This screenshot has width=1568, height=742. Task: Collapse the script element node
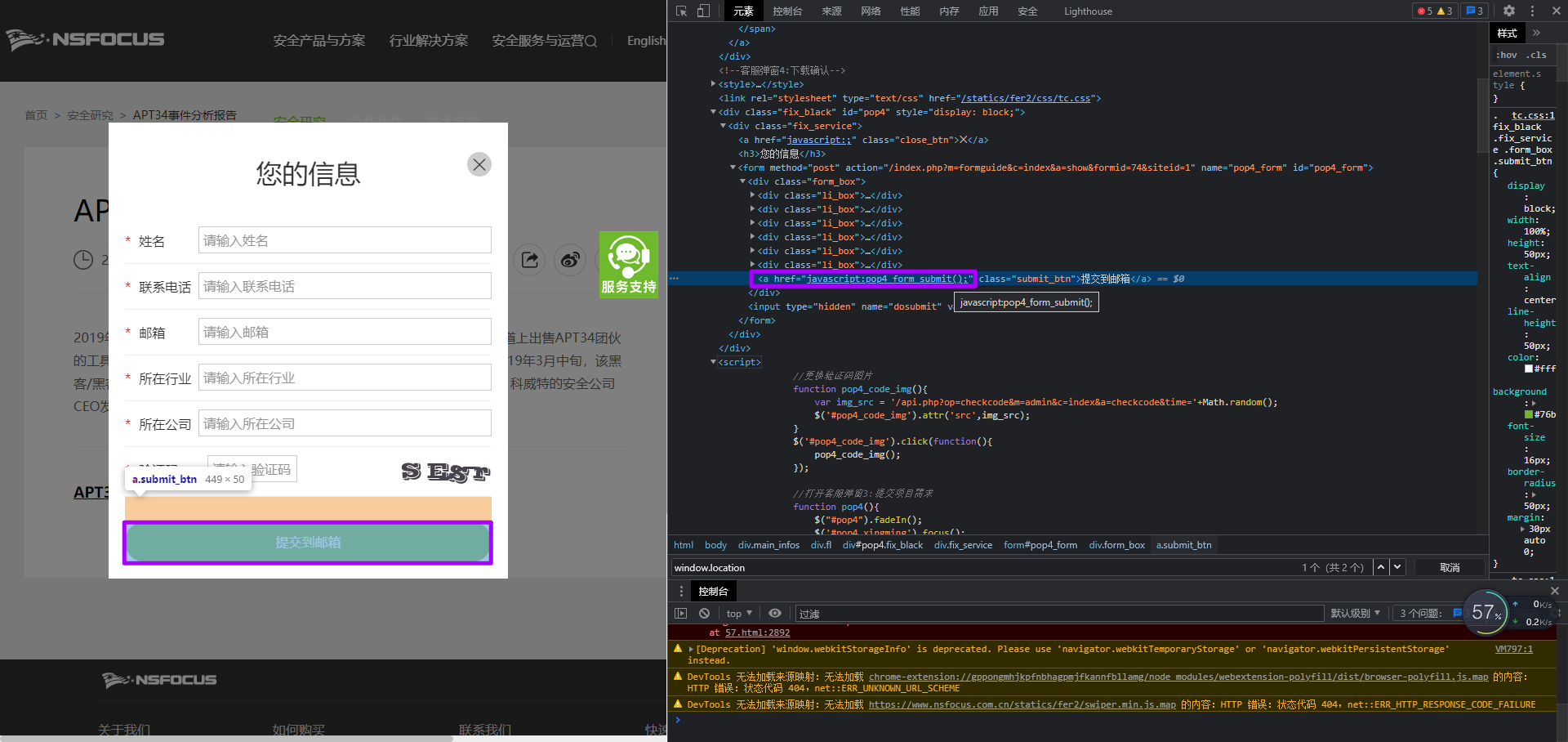coord(714,362)
